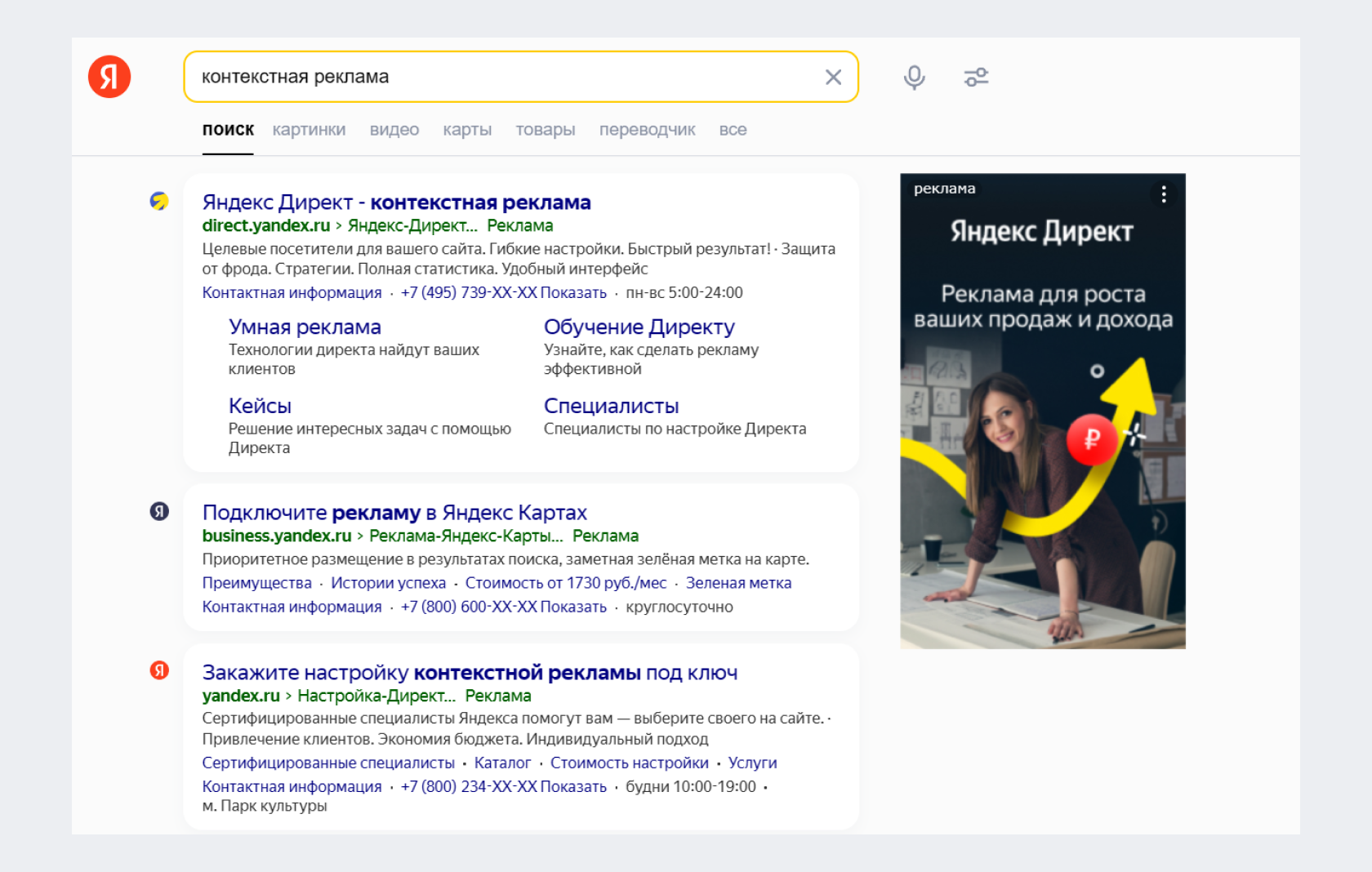Show phone number +7 (800) 234-XX-XX

[x=503, y=786]
